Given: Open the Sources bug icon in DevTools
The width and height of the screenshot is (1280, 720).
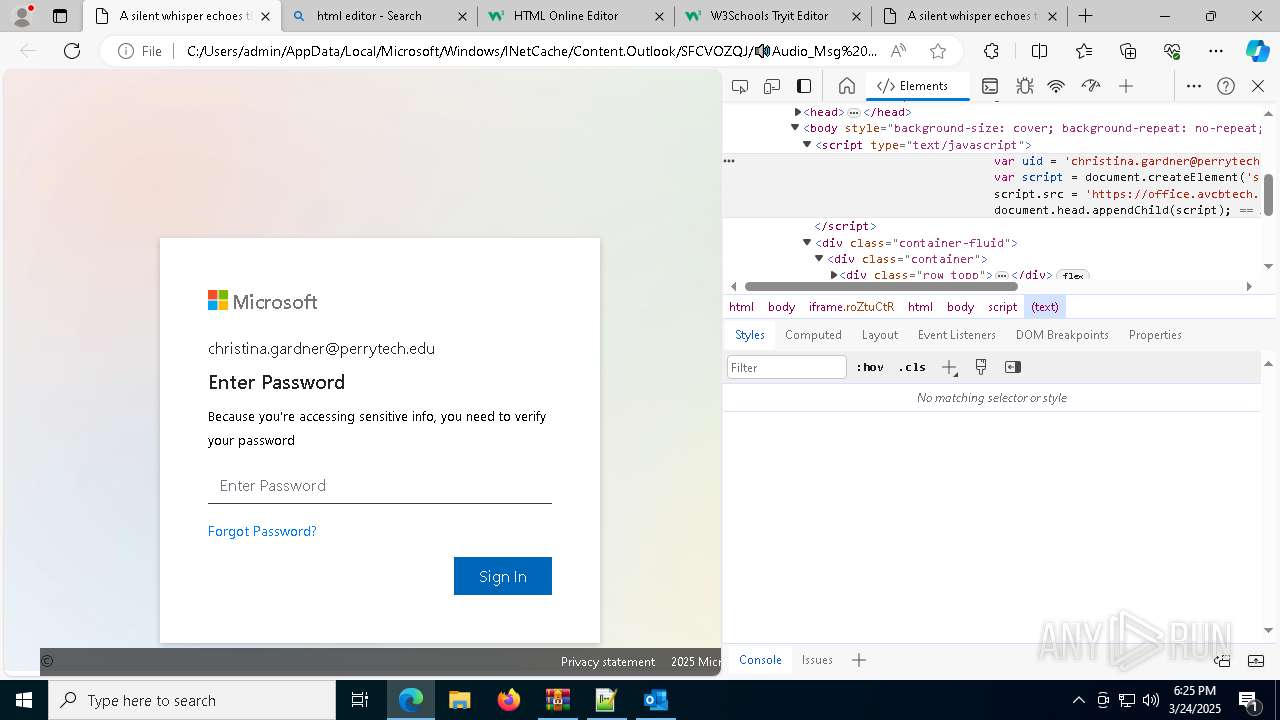Looking at the screenshot, I should pyautogui.click(x=1024, y=86).
